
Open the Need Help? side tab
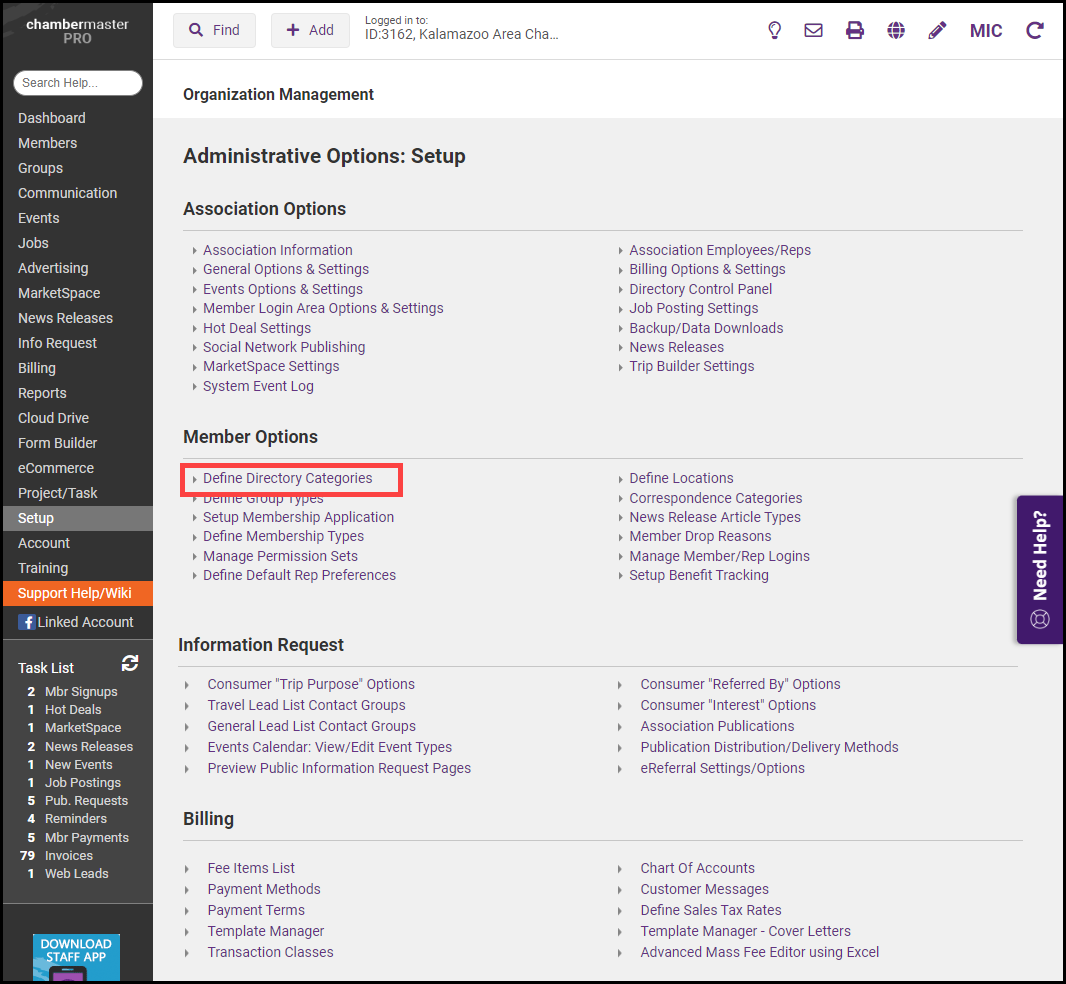point(1040,569)
